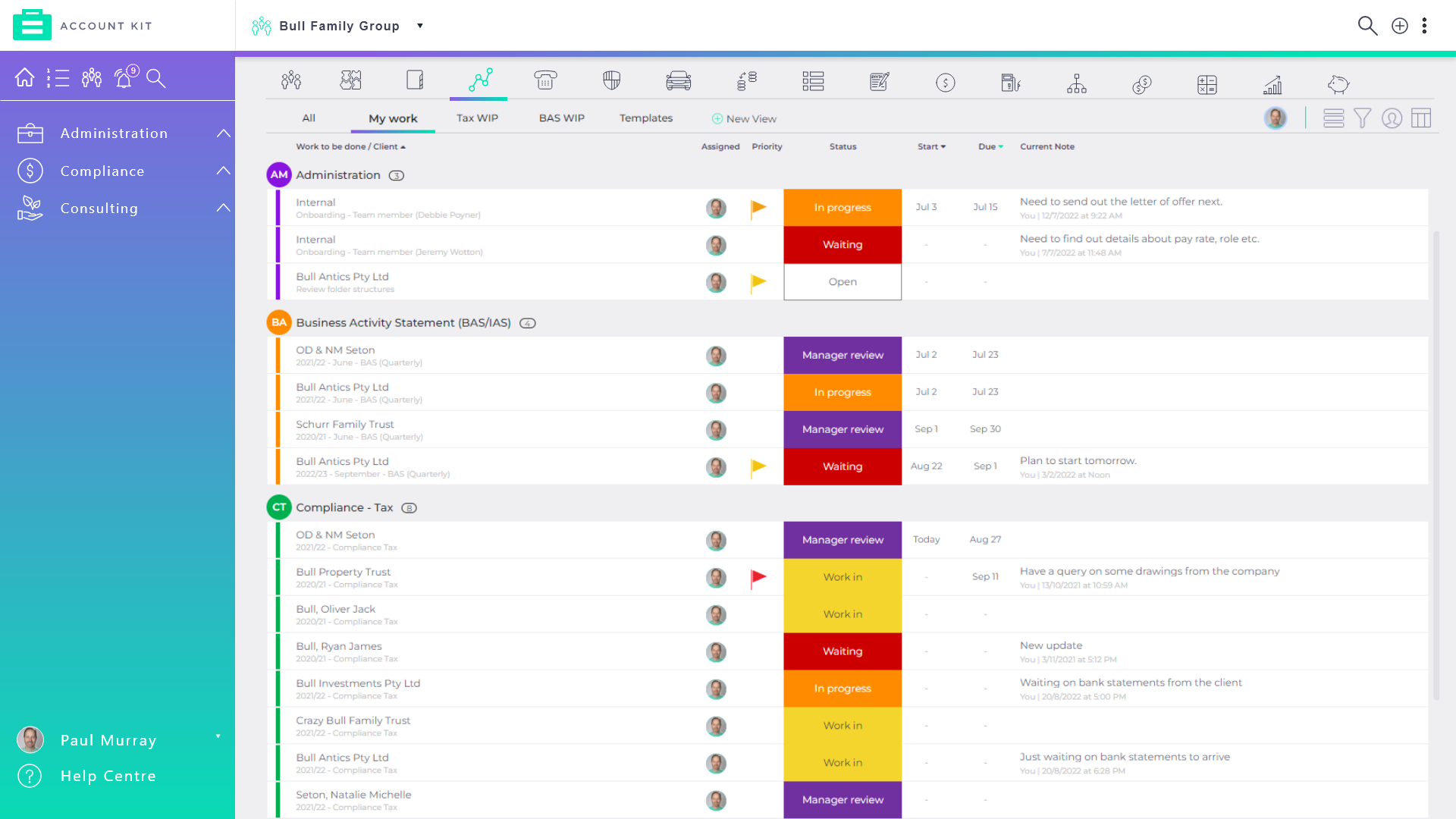The image size is (1456, 819).
Task: Click the filter funnel icon
Action: [x=1362, y=118]
